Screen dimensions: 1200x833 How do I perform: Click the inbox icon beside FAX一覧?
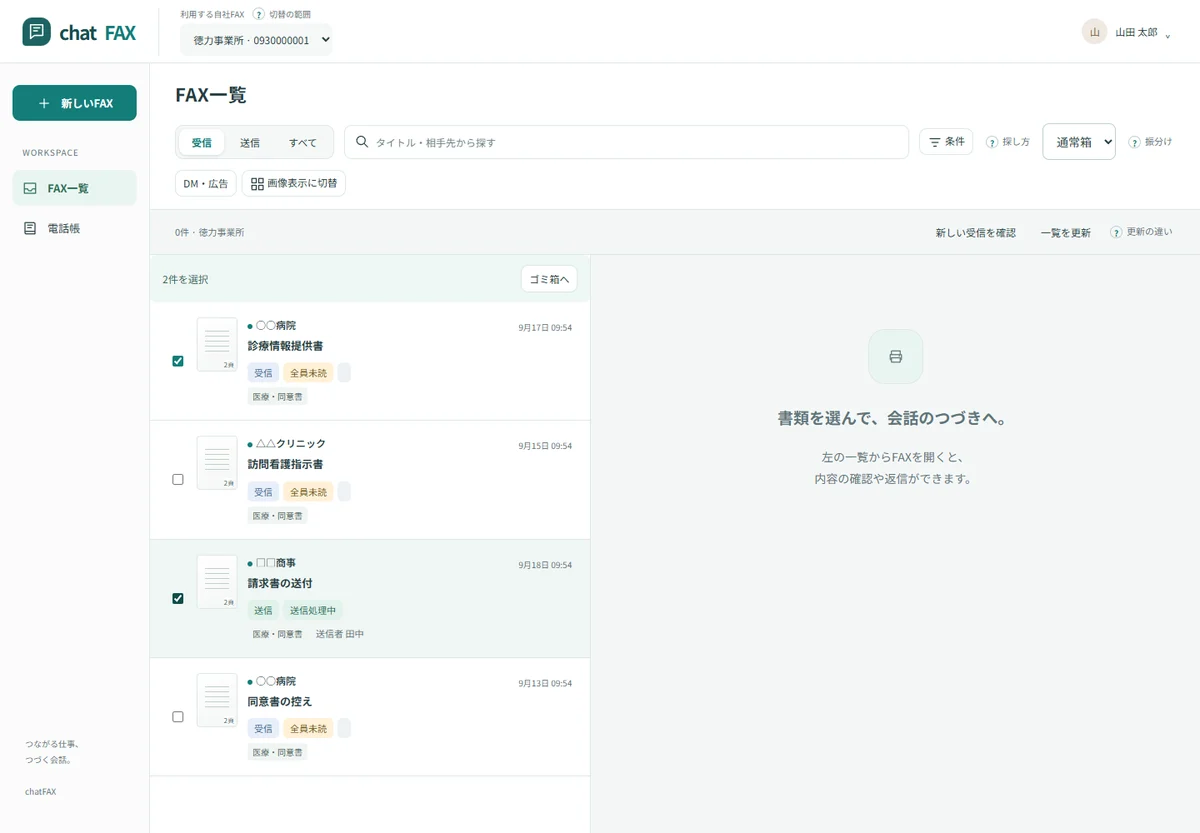[30, 188]
